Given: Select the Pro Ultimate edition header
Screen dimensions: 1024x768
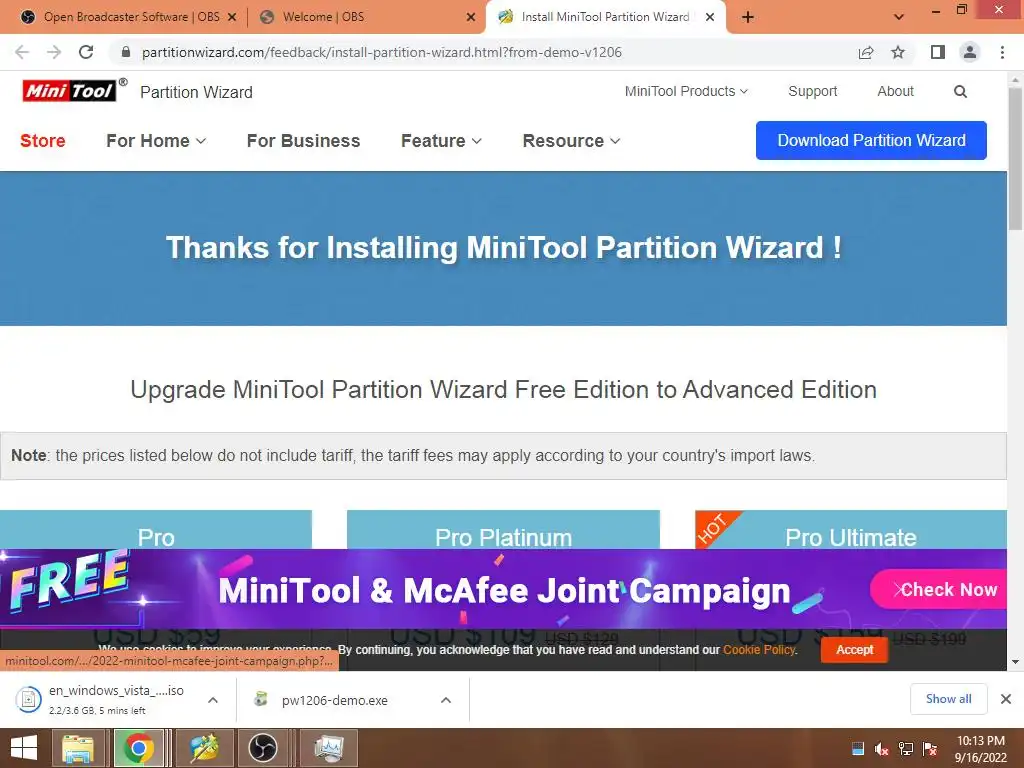Looking at the screenshot, I should point(851,530).
